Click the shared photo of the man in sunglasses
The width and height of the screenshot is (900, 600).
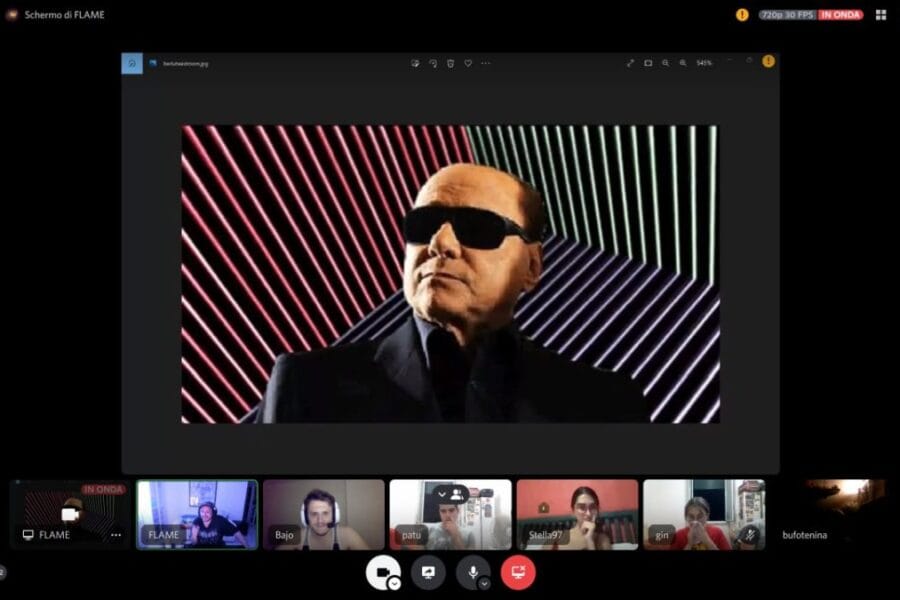point(451,274)
